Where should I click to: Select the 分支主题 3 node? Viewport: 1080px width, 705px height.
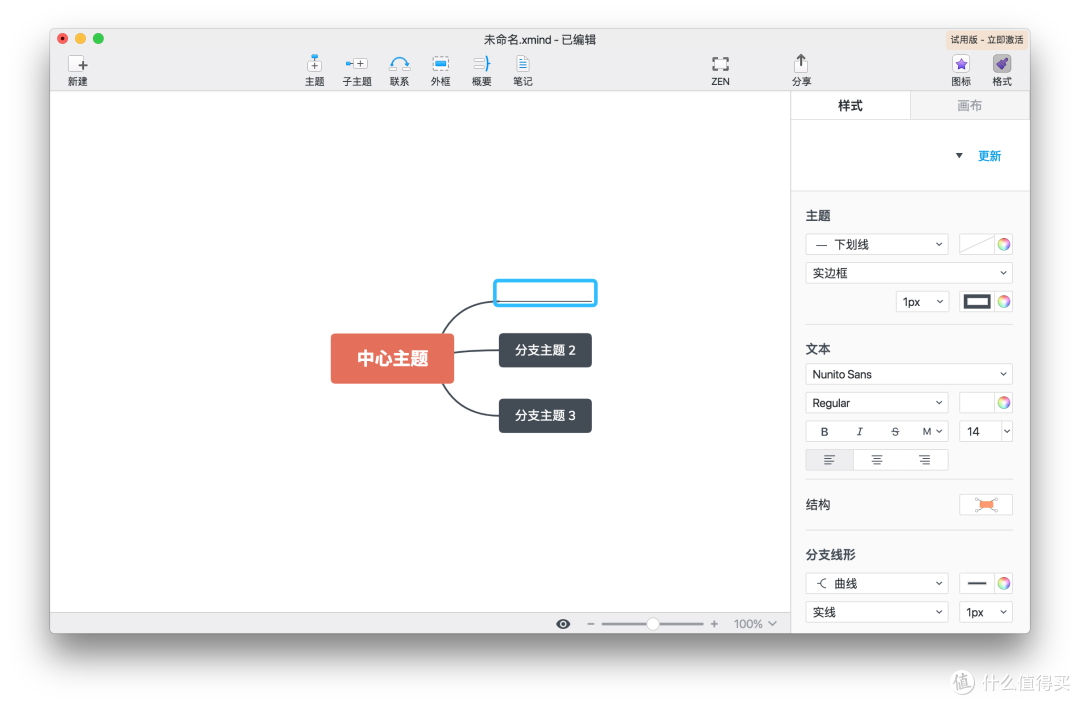point(545,416)
